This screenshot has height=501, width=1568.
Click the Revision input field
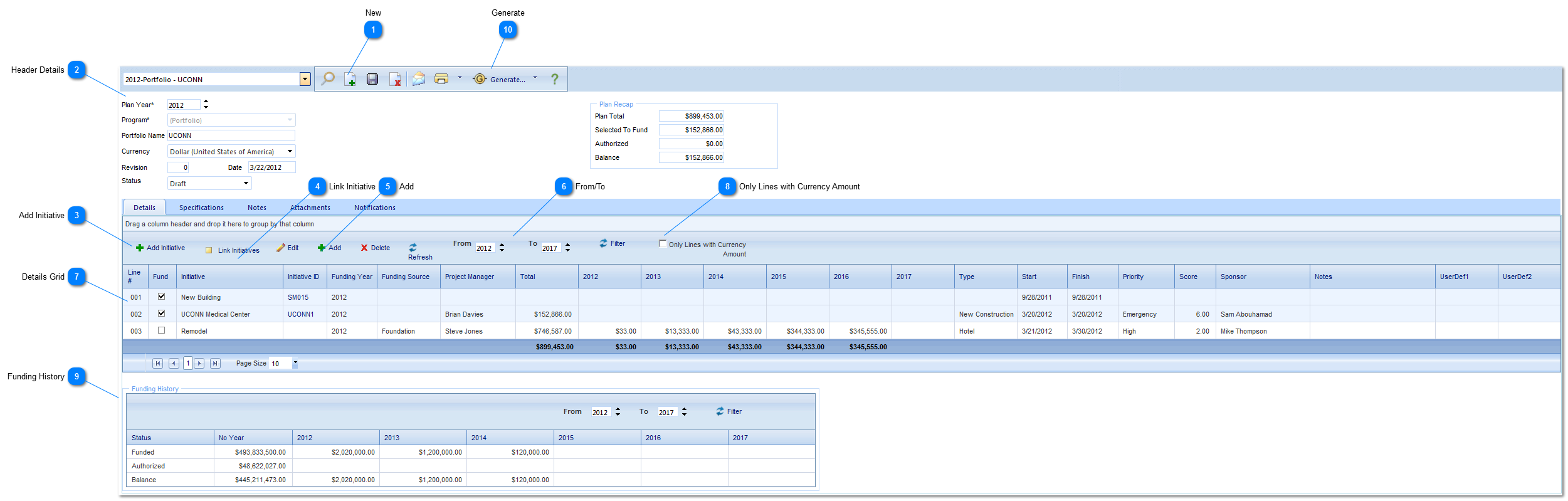coord(178,167)
